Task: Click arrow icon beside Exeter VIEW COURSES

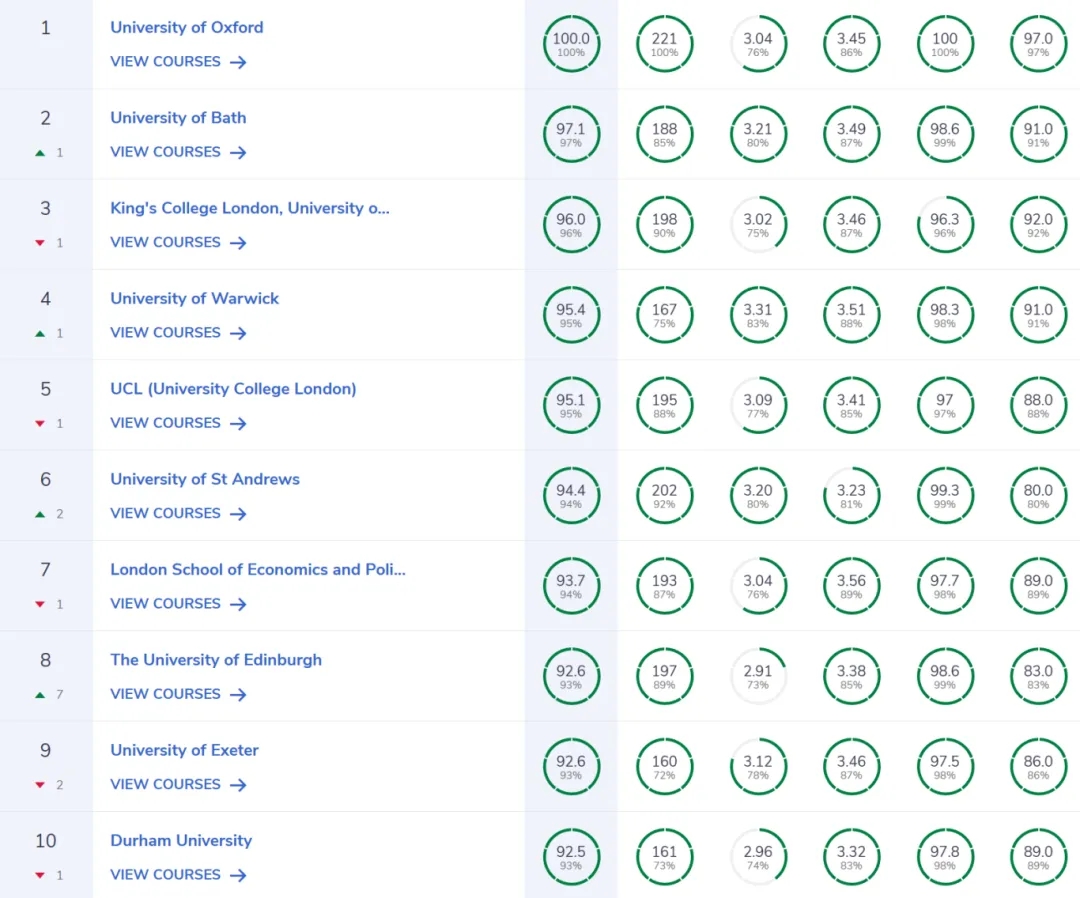Action: tap(238, 785)
